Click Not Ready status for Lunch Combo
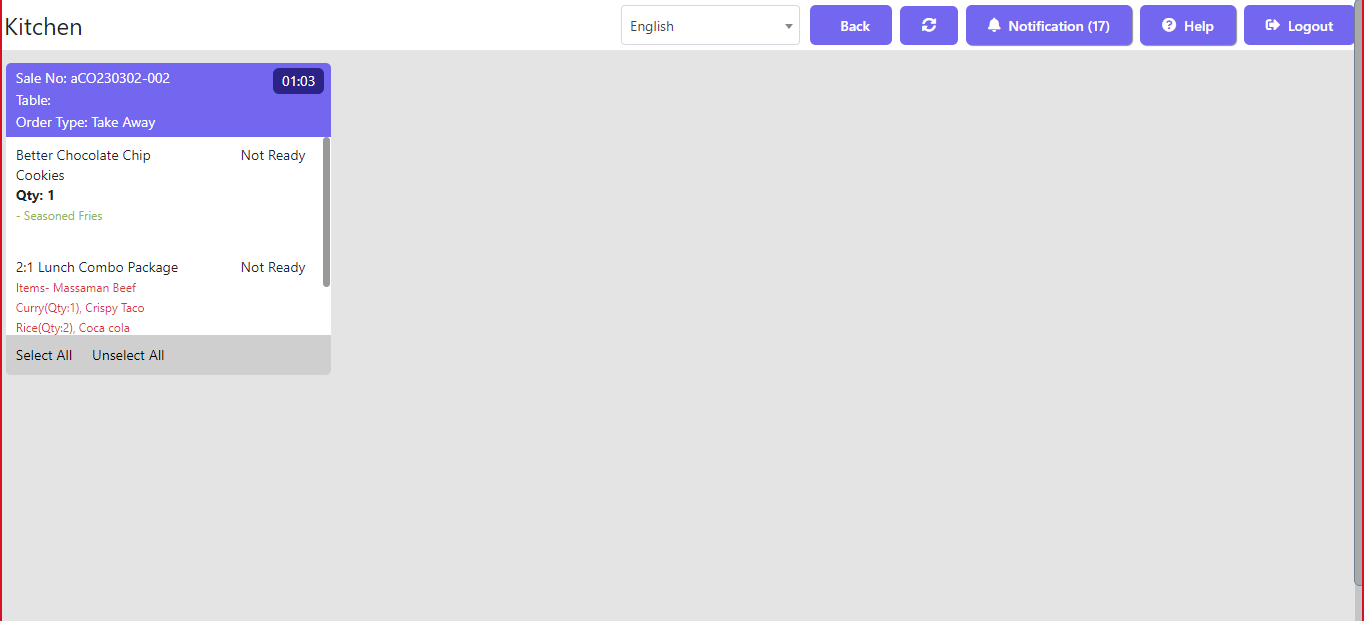Image resolution: width=1364 pixels, height=621 pixels. pos(273,267)
